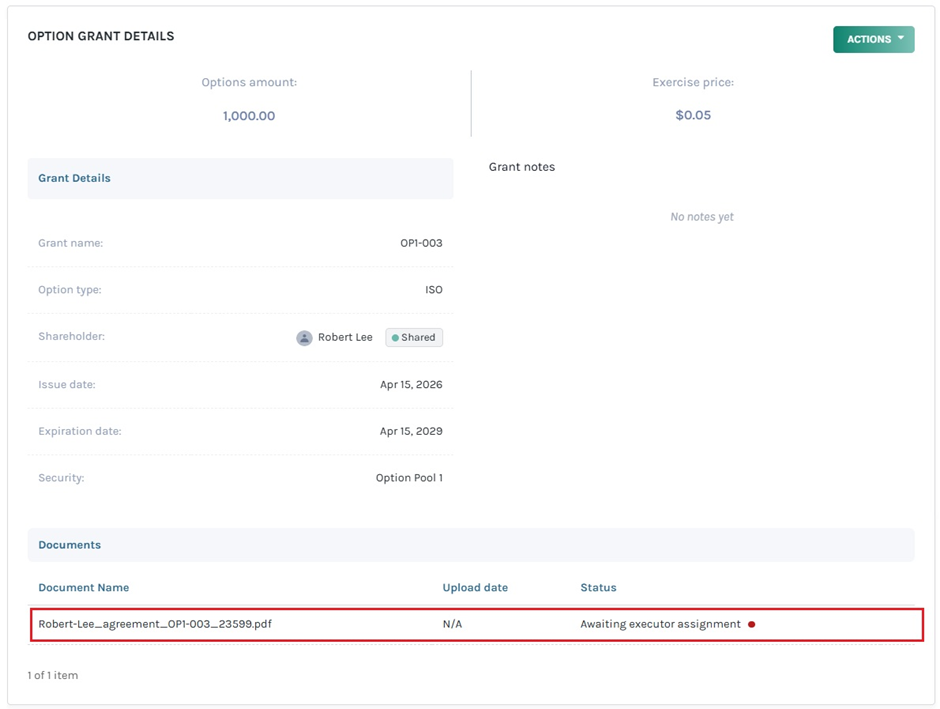Click Robert Lee's avatar icon

click(305, 338)
